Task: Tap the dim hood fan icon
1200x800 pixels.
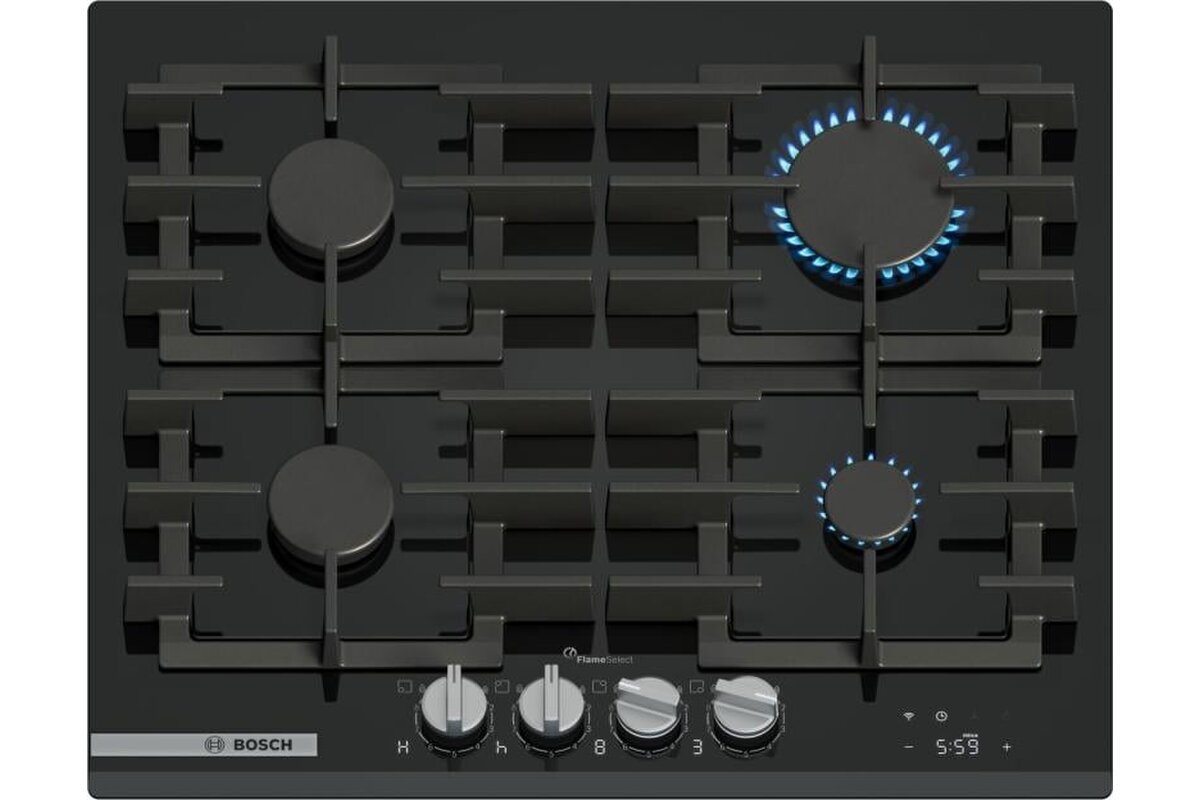Action: (x=973, y=716)
